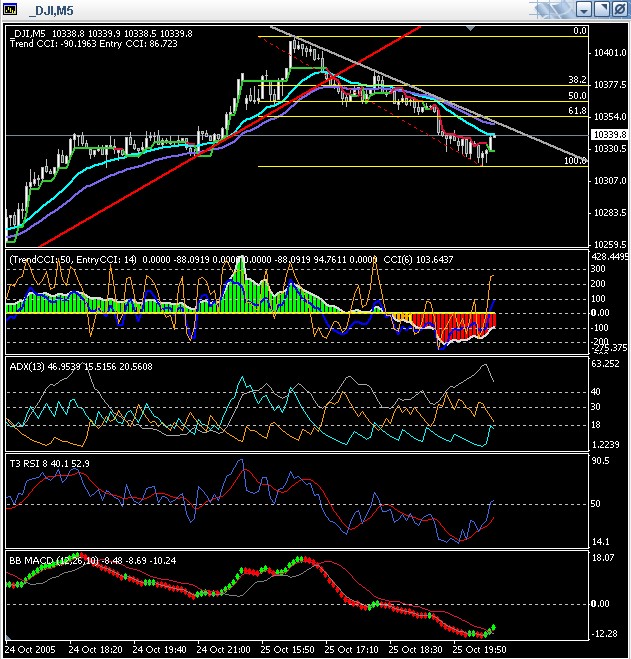Click the 25 Oct 17:10 time axis label
This screenshot has height=659, width=631.
(x=351, y=649)
